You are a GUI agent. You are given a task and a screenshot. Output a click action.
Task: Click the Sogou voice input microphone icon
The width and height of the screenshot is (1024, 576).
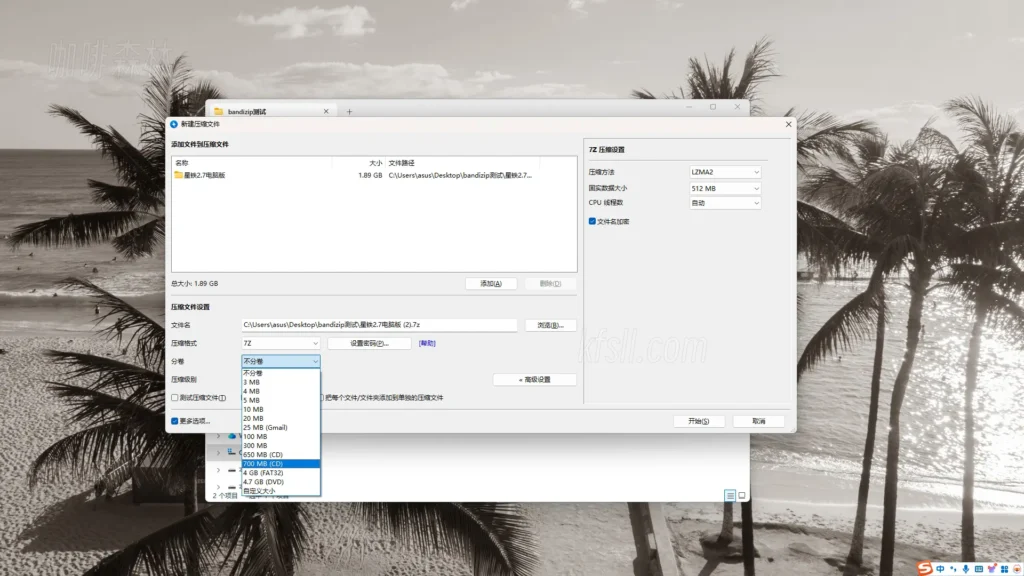tap(966, 568)
